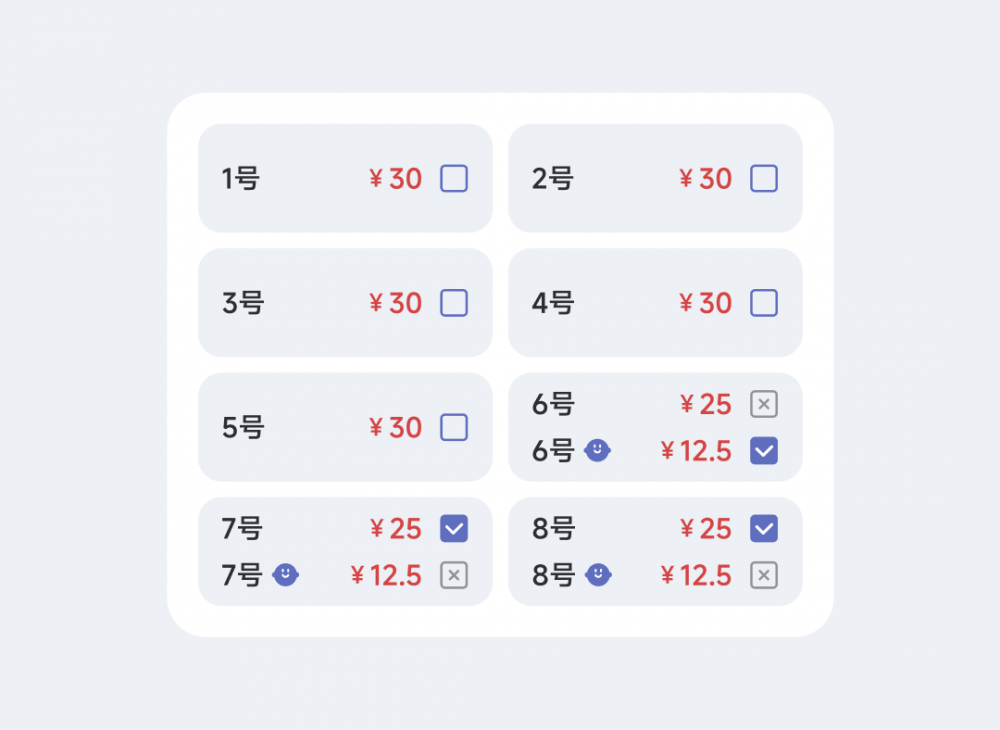Screen dimensions: 1000x730
Task: Enable the 3号 checkbox
Action: [x=454, y=303]
